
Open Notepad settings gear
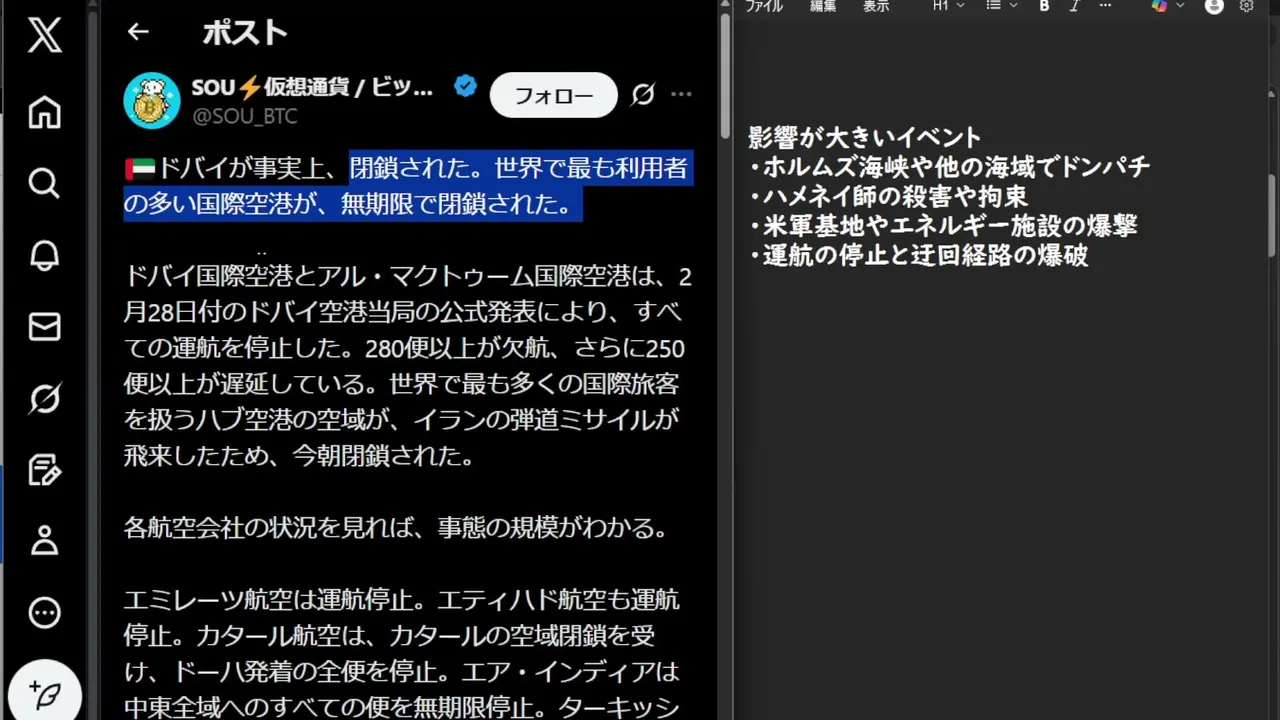point(1246,6)
